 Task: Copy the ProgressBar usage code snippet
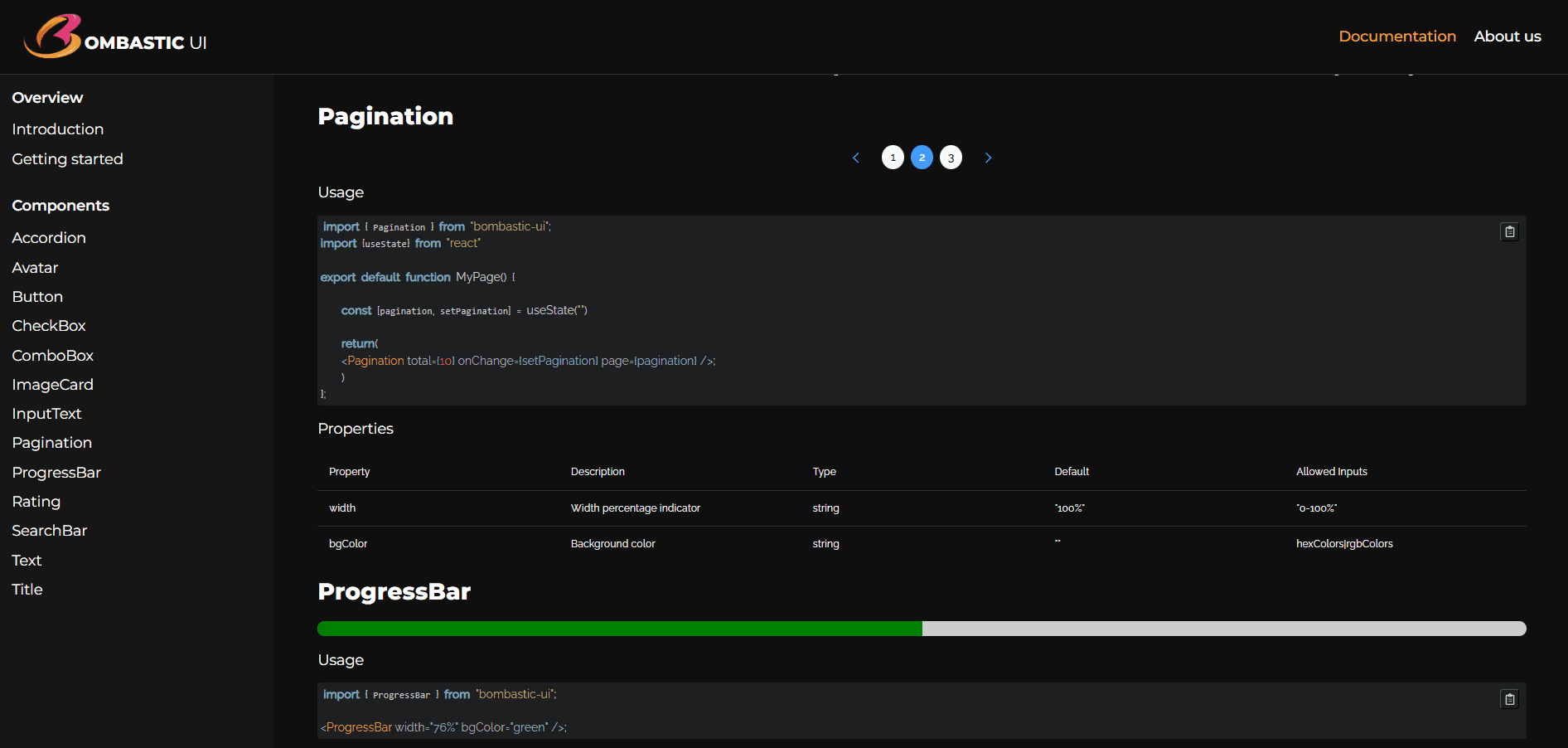click(x=1509, y=699)
